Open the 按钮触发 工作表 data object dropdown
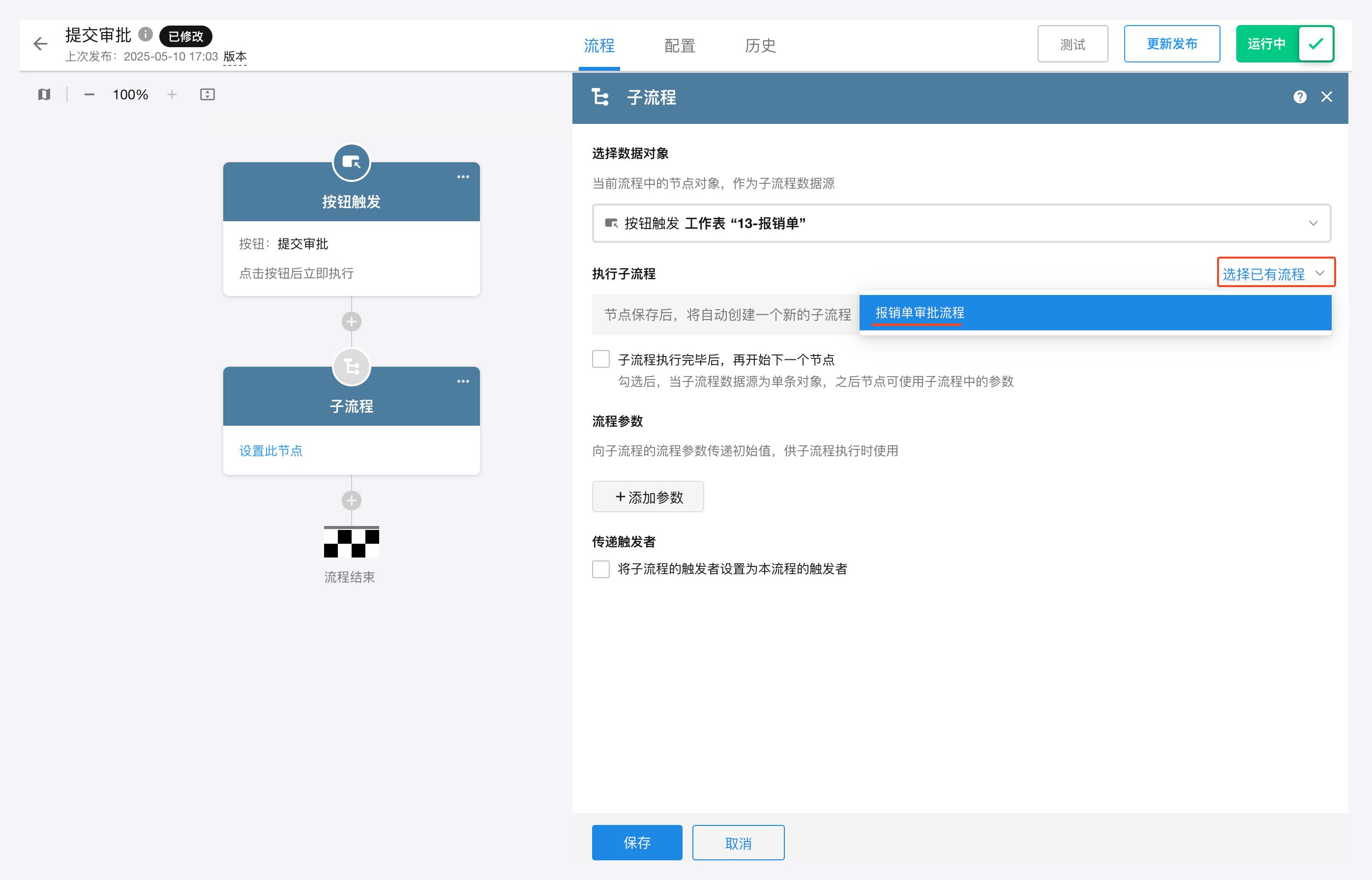The image size is (1372, 880). pyautogui.click(x=961, y=223)
